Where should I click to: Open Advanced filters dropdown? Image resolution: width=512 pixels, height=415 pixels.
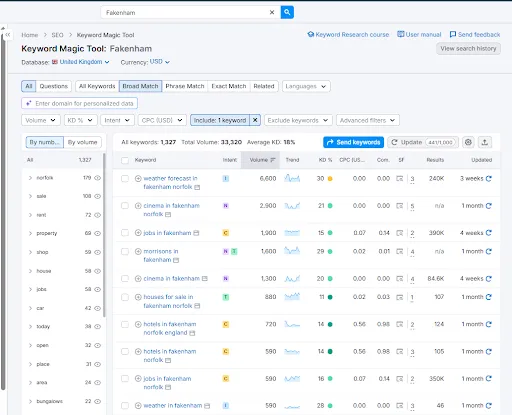click(x=368, y=120)
